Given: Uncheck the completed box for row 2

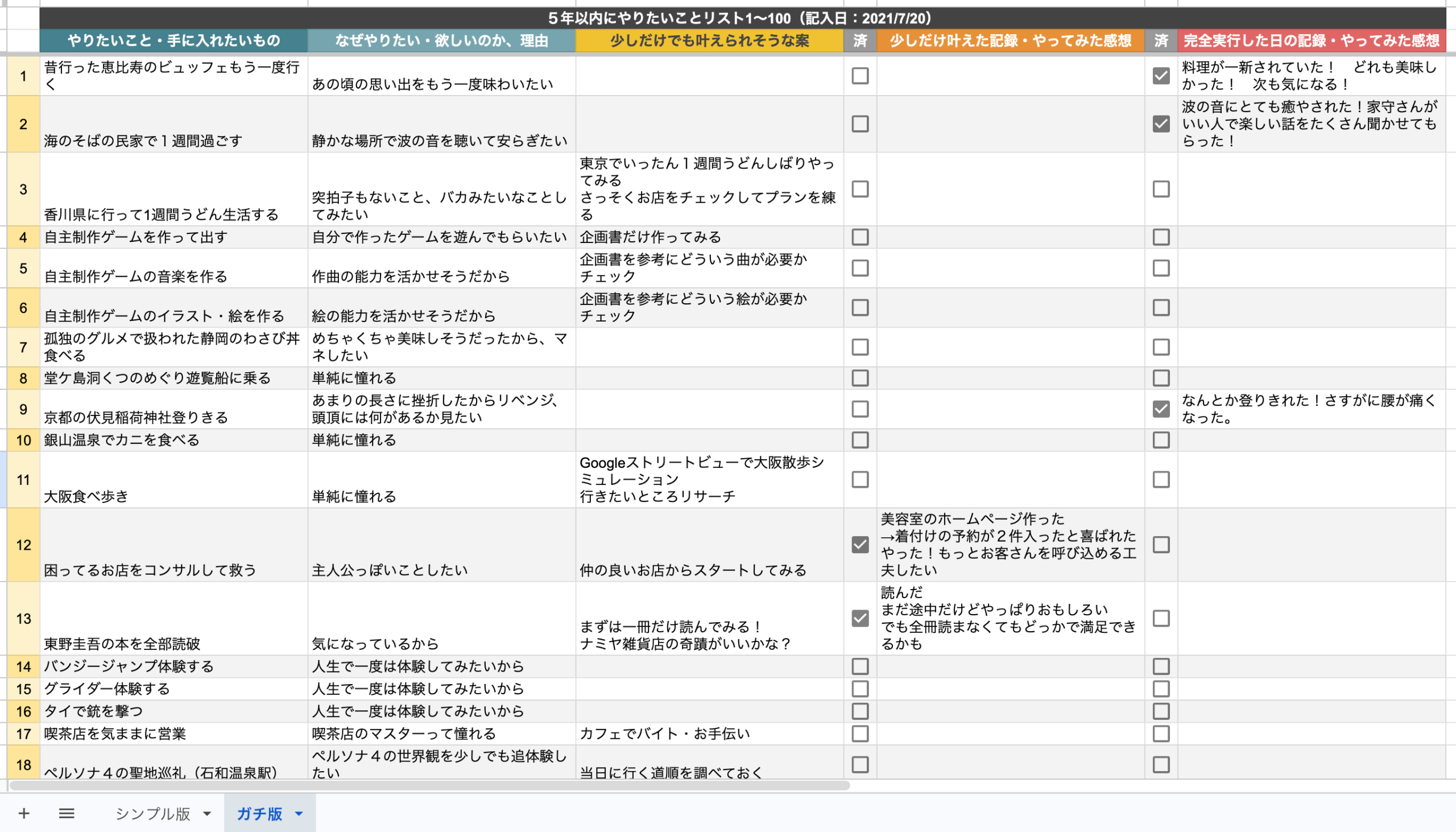Looking at the screenshot, I should pyautogui.click(x=1161, y=123).
